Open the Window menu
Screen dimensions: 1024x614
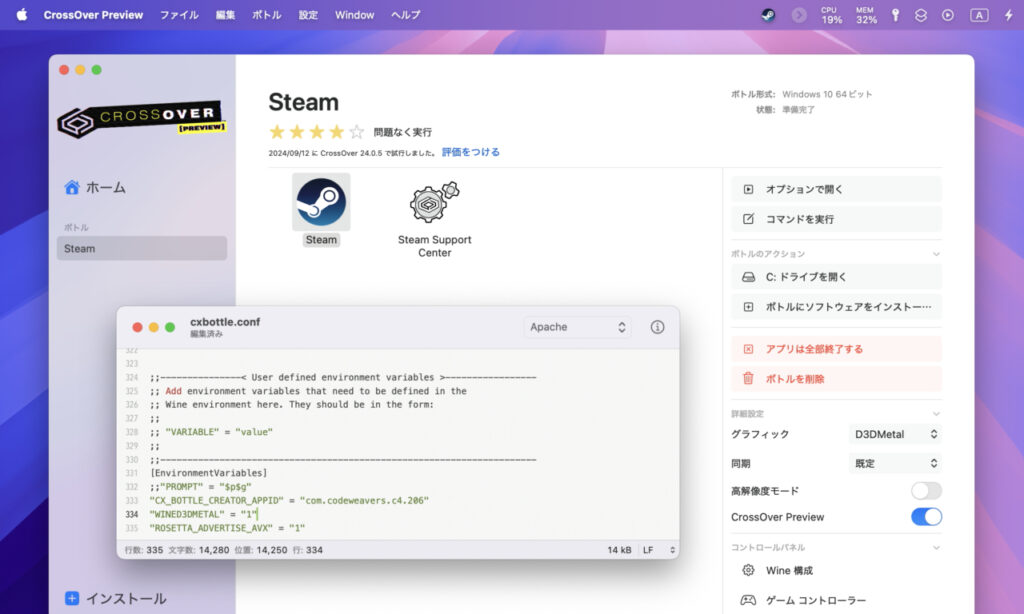[354, 15]
